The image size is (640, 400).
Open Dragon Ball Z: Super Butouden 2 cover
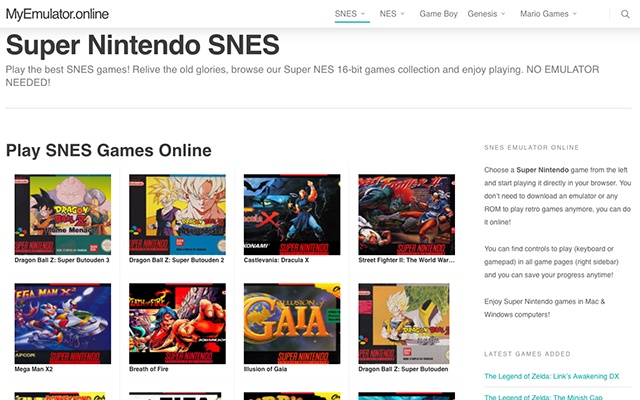point(178,214)
